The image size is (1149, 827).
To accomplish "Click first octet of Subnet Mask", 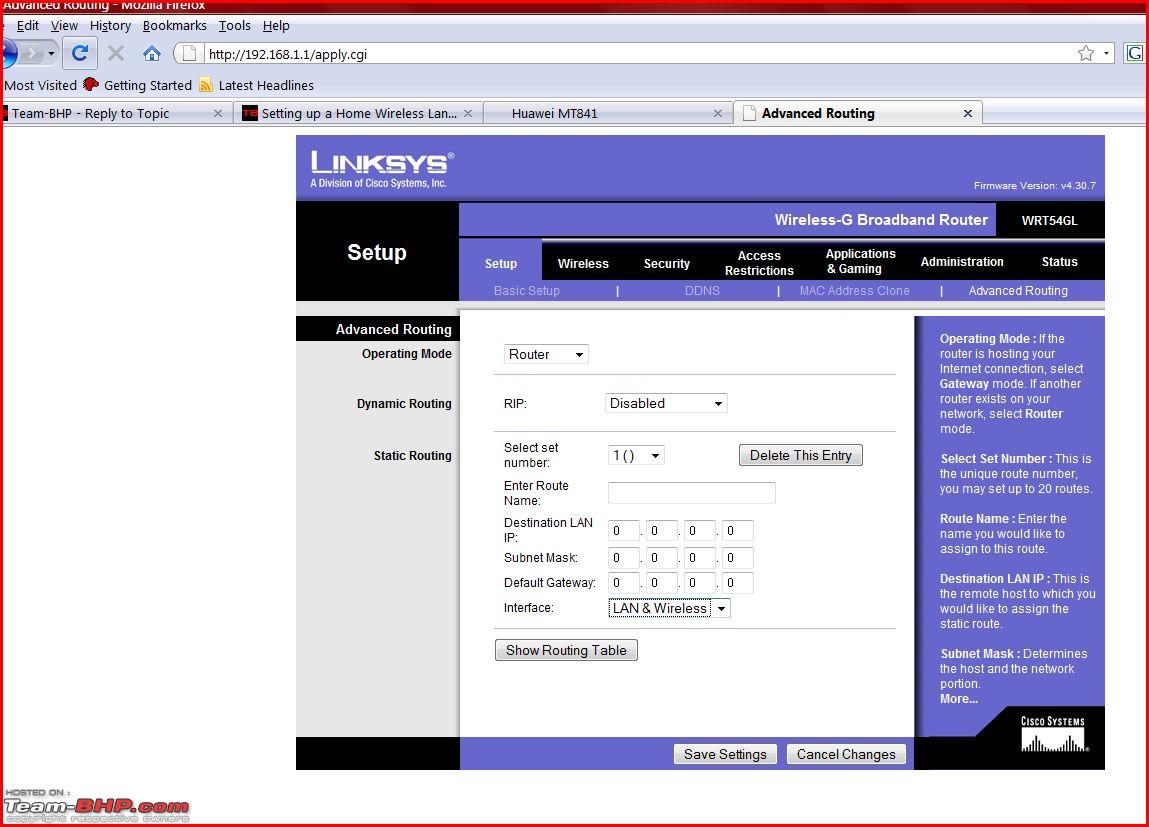I will [x=624, y=558].
